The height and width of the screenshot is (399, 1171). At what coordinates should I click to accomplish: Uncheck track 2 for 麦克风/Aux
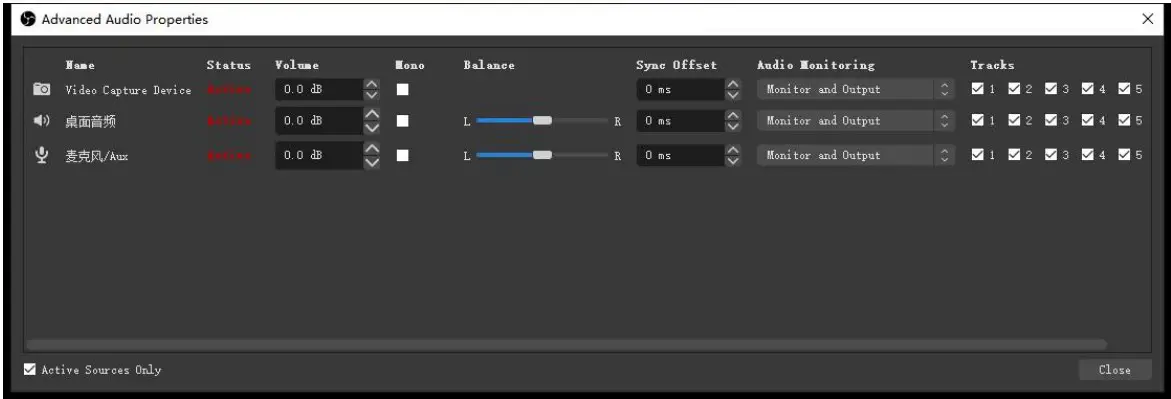[1014, 155]
